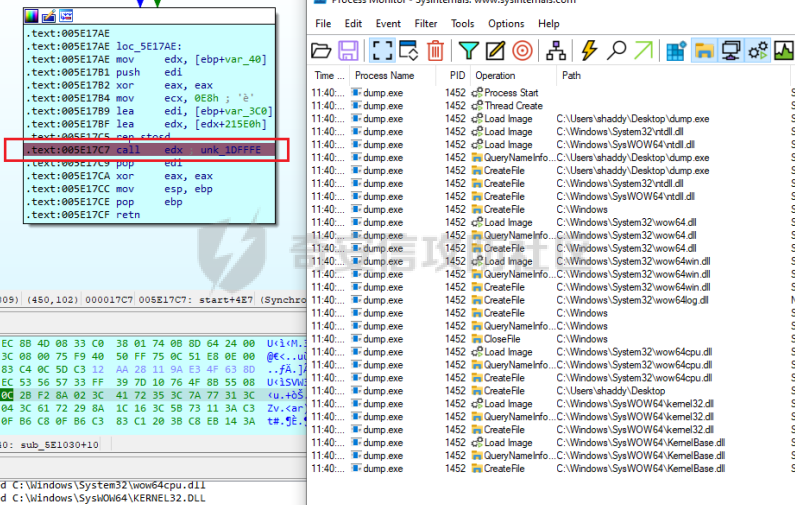Clear the event display with trash icon

[x=435, y=51]
